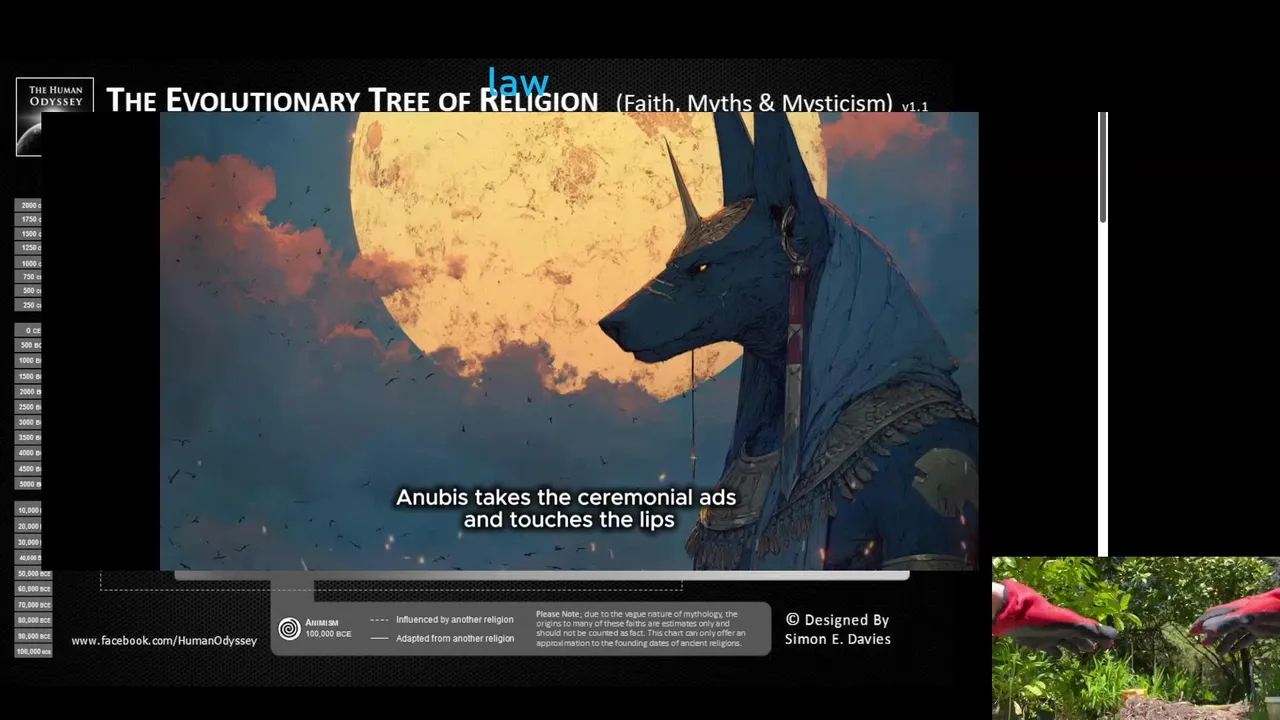Select the blue "law" text at top
The height and width of the screenshot is (720, 1280).
click(x=518, y=82)
